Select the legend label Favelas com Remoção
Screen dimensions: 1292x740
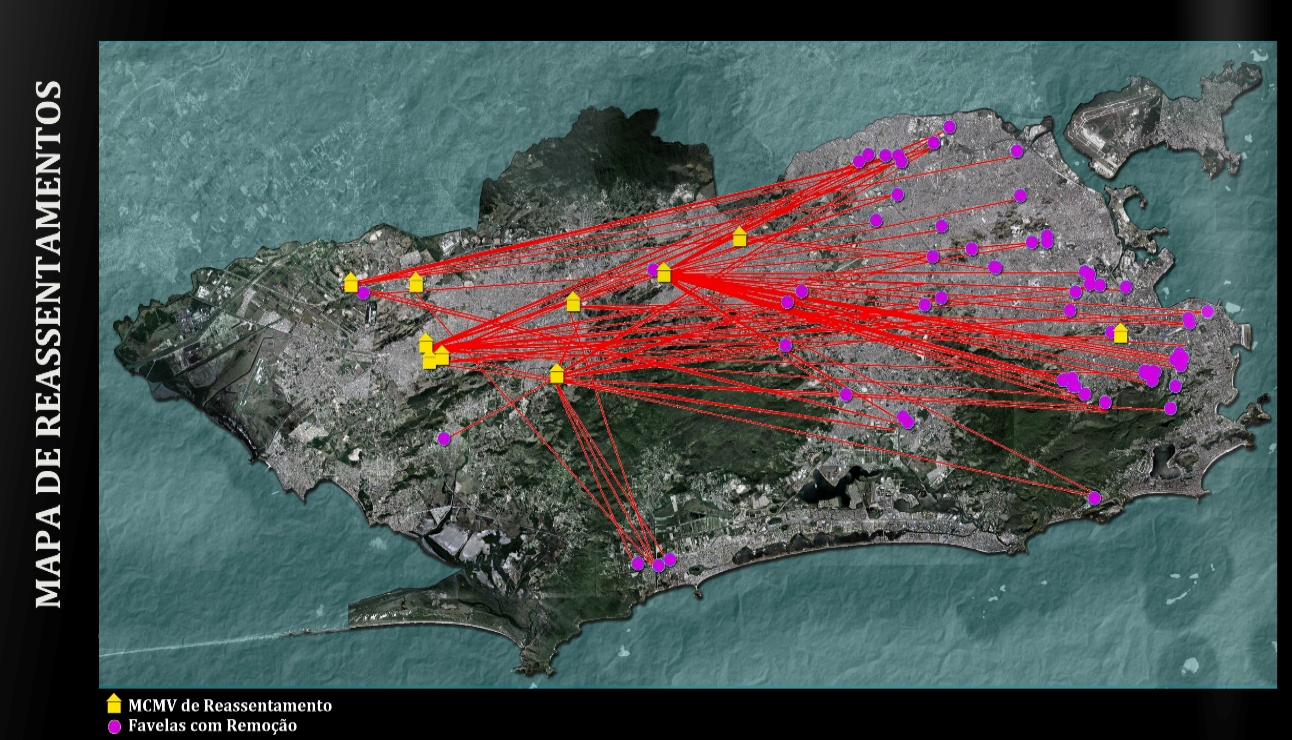(x=213, y=727)
